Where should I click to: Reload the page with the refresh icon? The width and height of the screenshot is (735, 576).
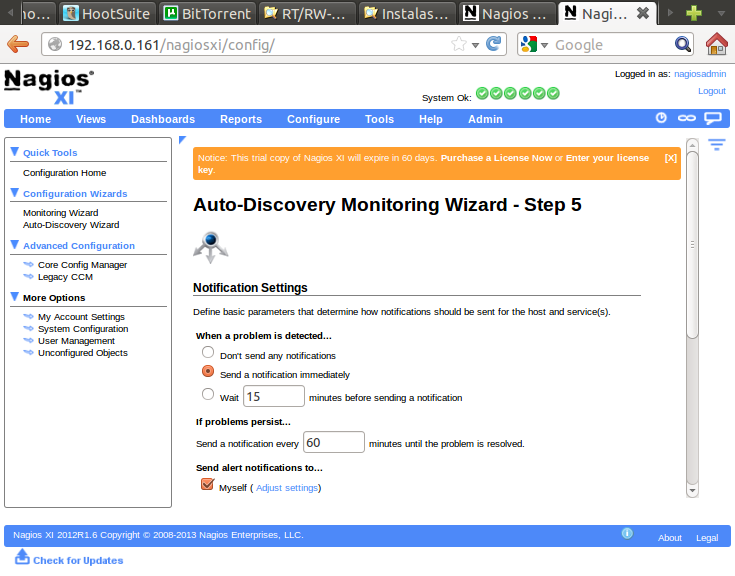pos(493,44)
